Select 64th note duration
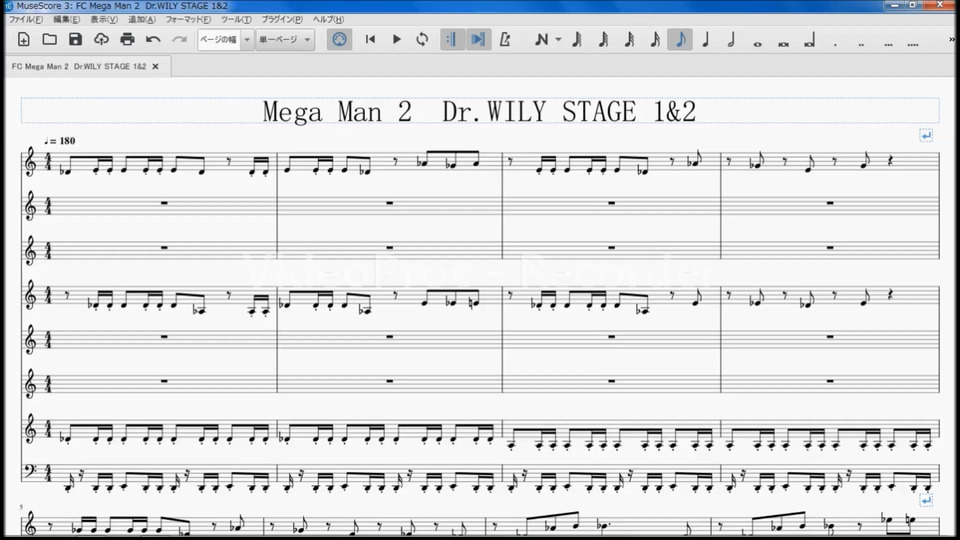The height and width of the screenshot is (540, 960). click(x=603, y=40)
